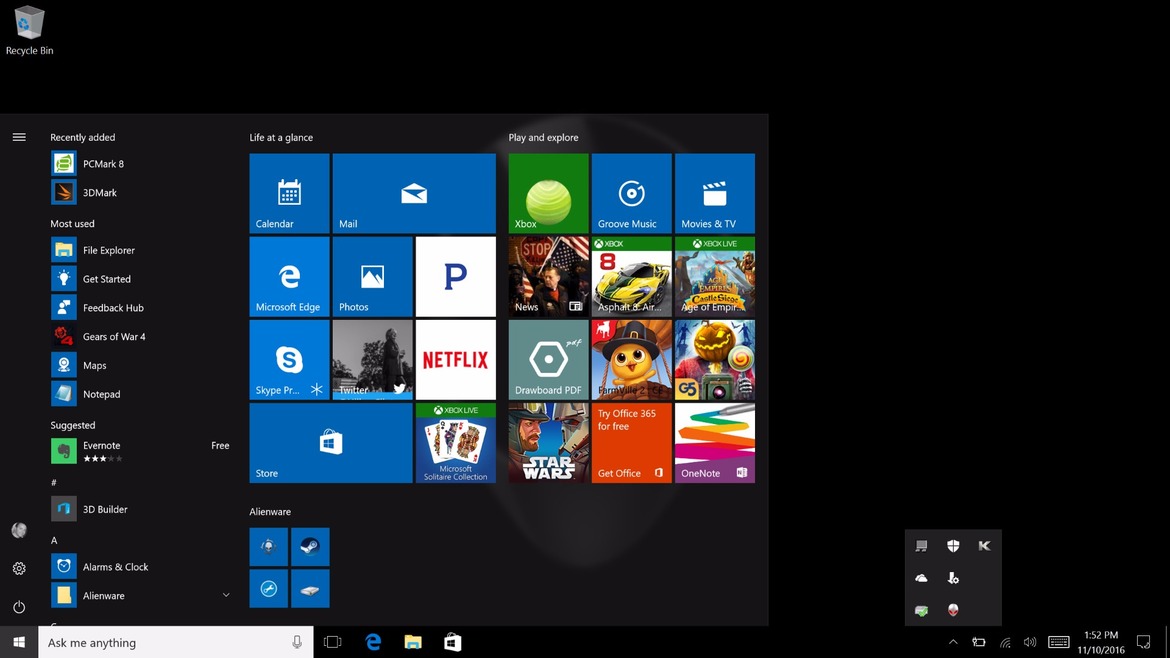Open Settings from the gear icon
1170x658 pixels.
click(x=19, y=568)
